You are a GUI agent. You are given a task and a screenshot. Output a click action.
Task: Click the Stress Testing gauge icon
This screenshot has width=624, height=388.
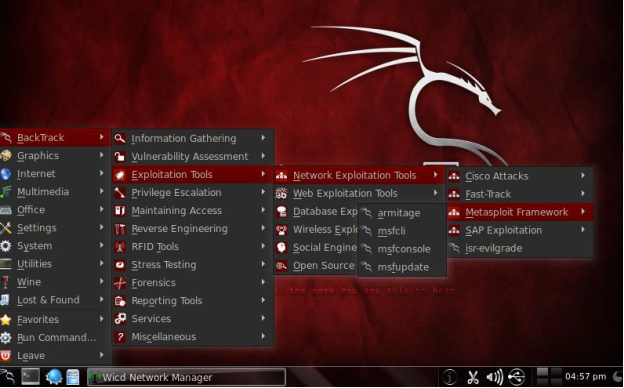[x=120, y=265]
